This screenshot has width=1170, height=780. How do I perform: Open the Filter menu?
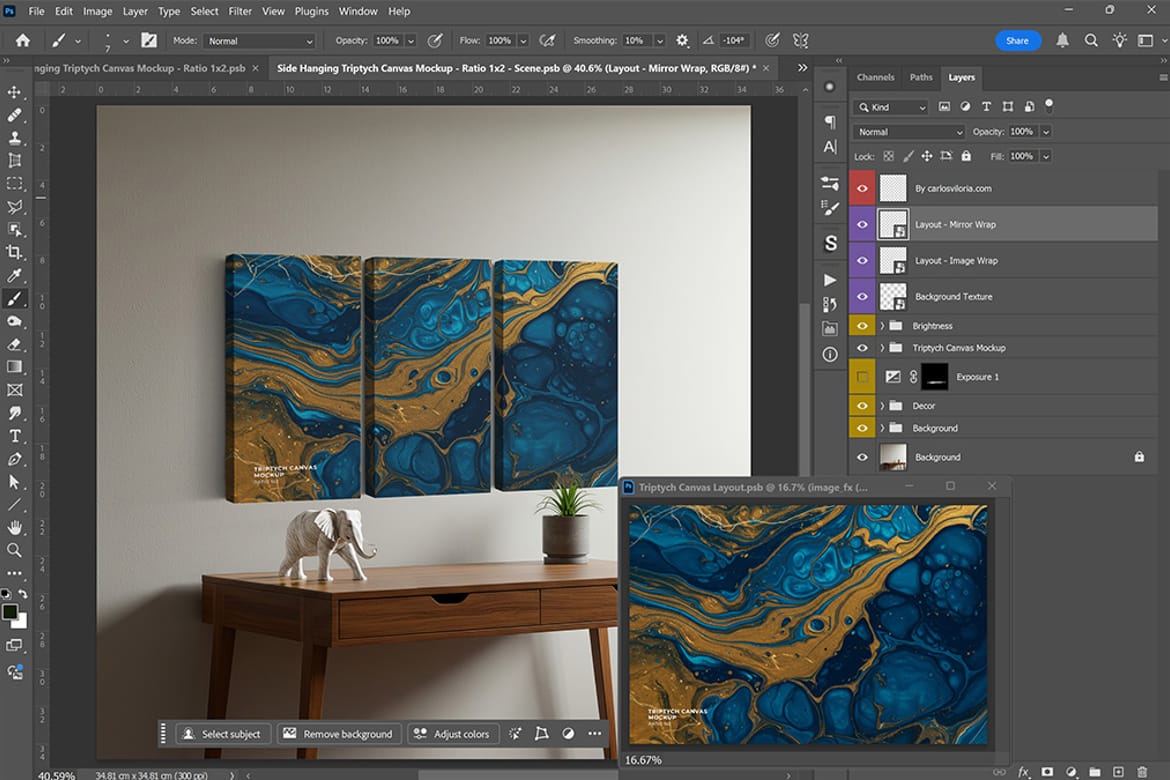pyautogui.click(x=240, y=11)
